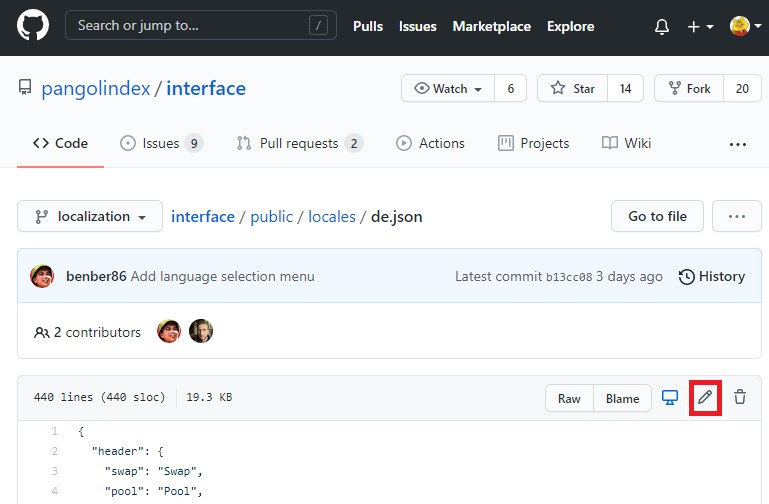769x504 pixels.
Task: Select line number 1
Action: [x=55, y=431]
